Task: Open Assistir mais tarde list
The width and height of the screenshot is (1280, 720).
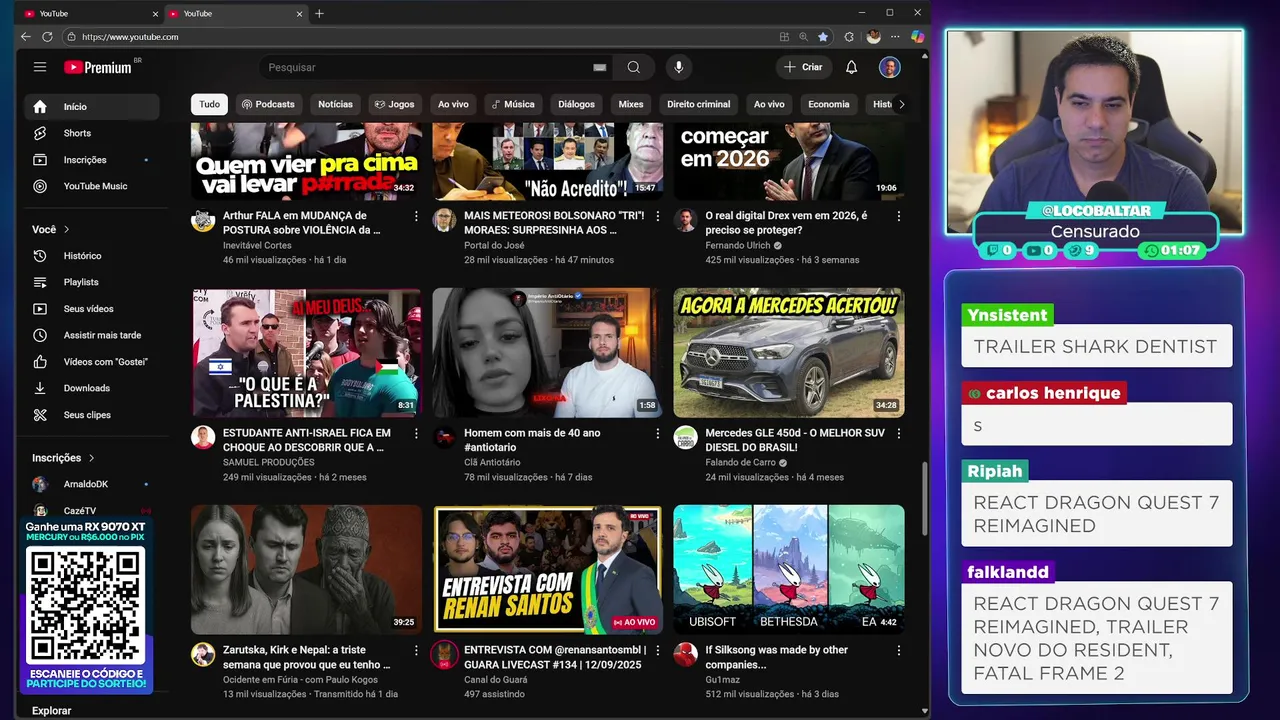Action: pyautogui.click(x=92, y=335)
